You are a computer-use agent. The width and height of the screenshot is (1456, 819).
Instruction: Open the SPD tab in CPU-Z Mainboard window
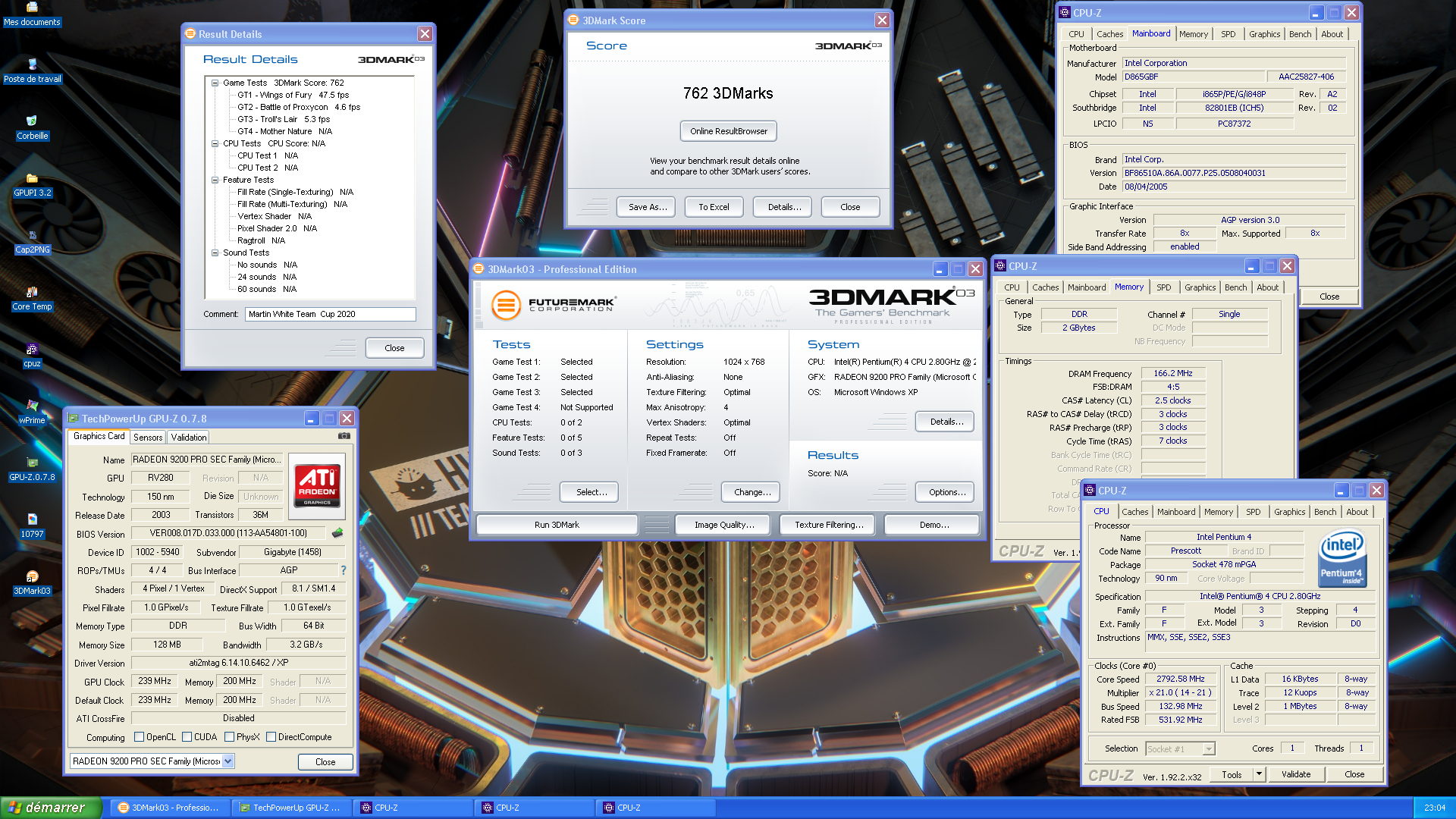pos(1228,34)
